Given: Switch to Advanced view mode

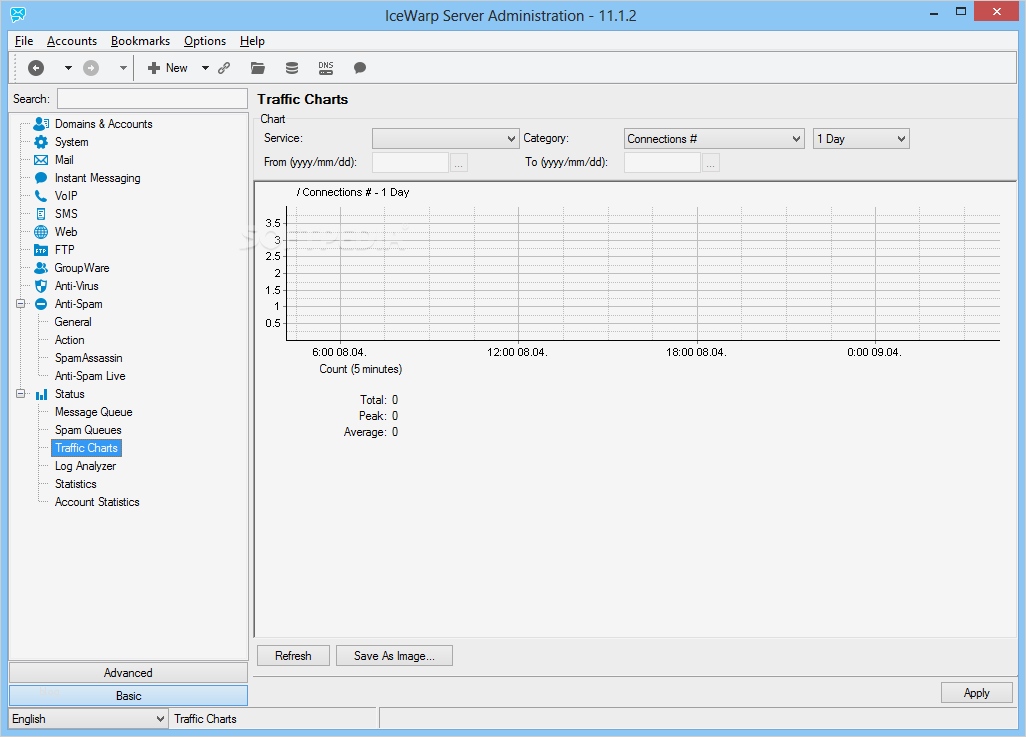Looking at the screenshot, I should (128, 673).
